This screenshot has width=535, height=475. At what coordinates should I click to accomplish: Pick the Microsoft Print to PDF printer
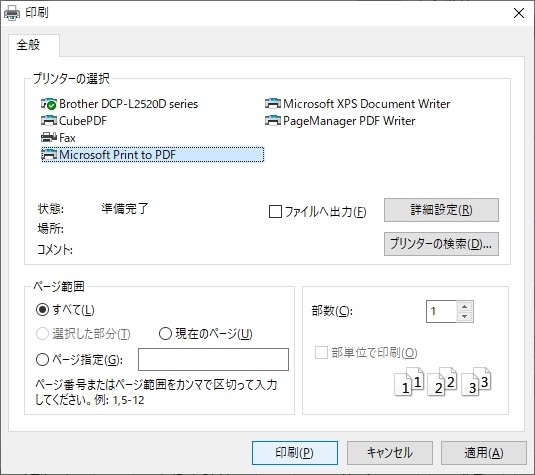click(153, 155)
